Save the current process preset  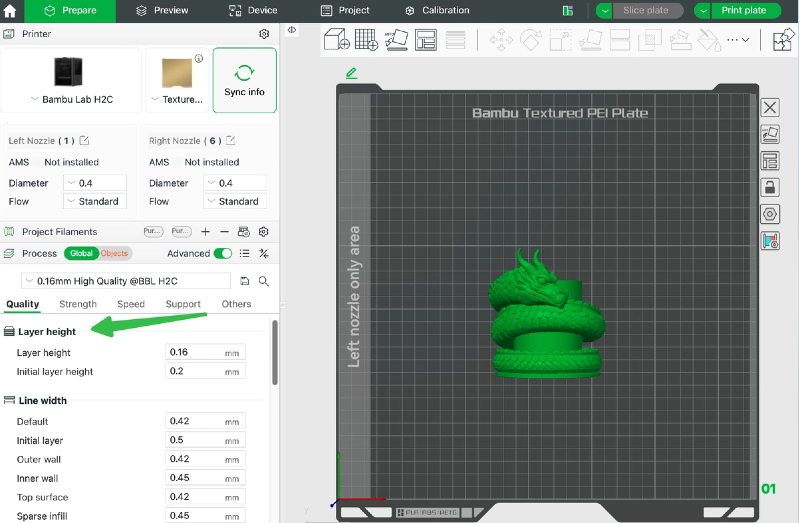(x=245, y=281)
